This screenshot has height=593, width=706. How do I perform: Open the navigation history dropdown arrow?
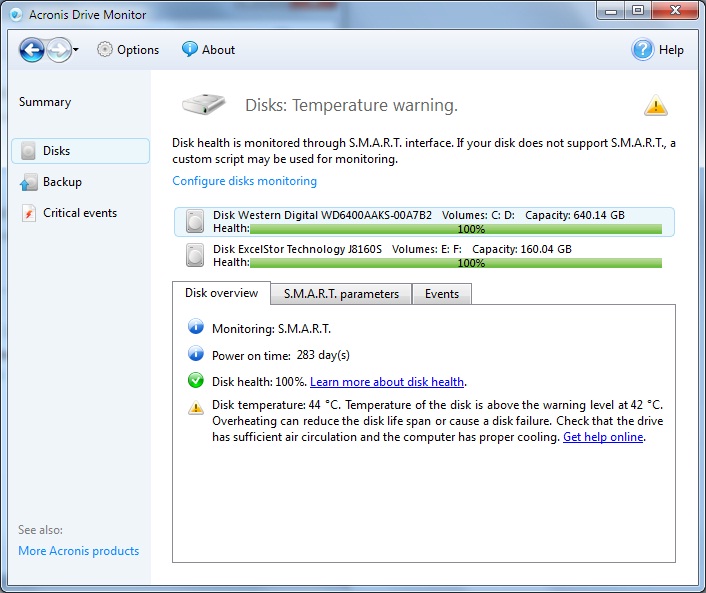click(x=76, y=50)
